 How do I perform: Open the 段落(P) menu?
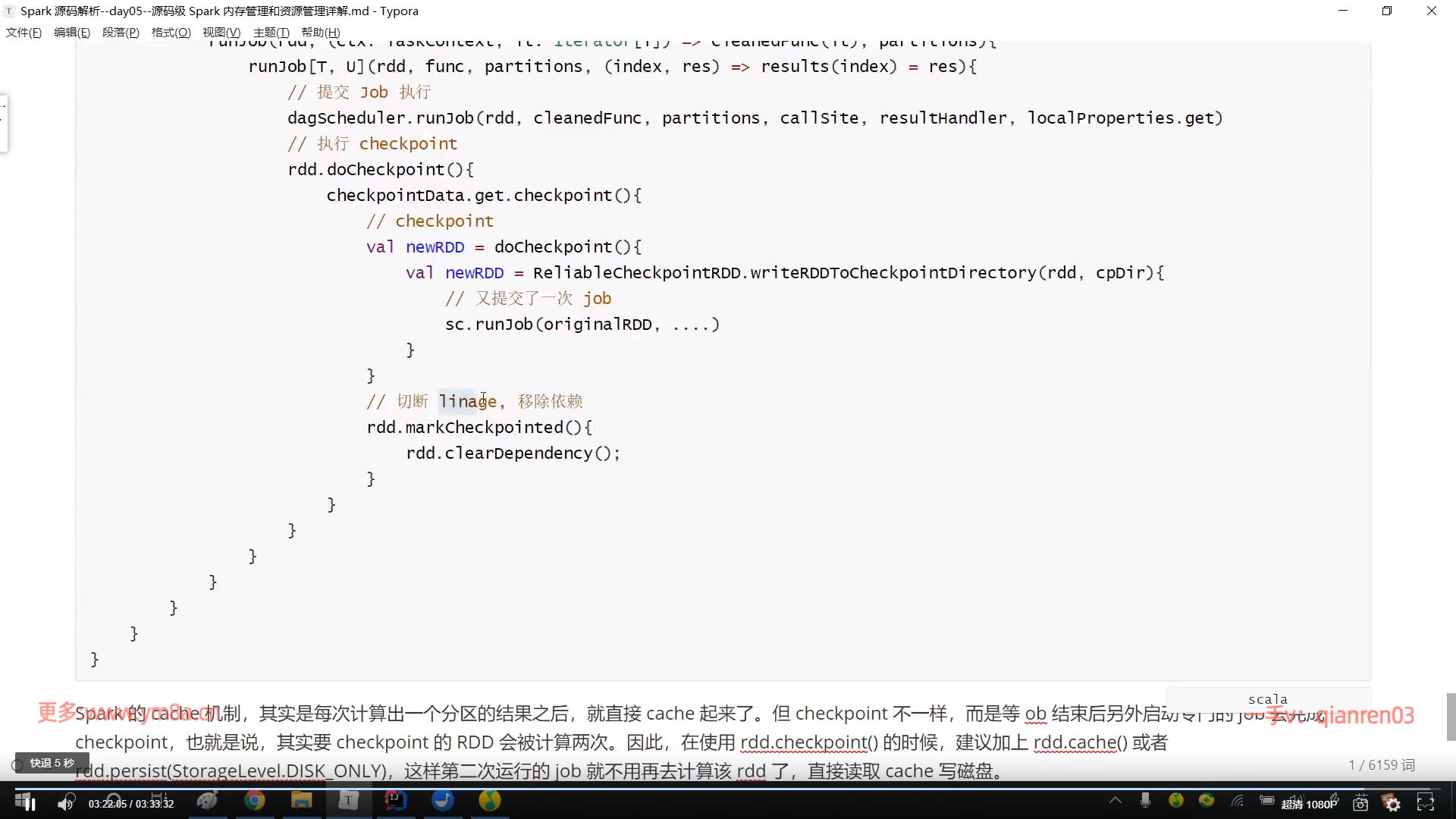coord(121,33)
